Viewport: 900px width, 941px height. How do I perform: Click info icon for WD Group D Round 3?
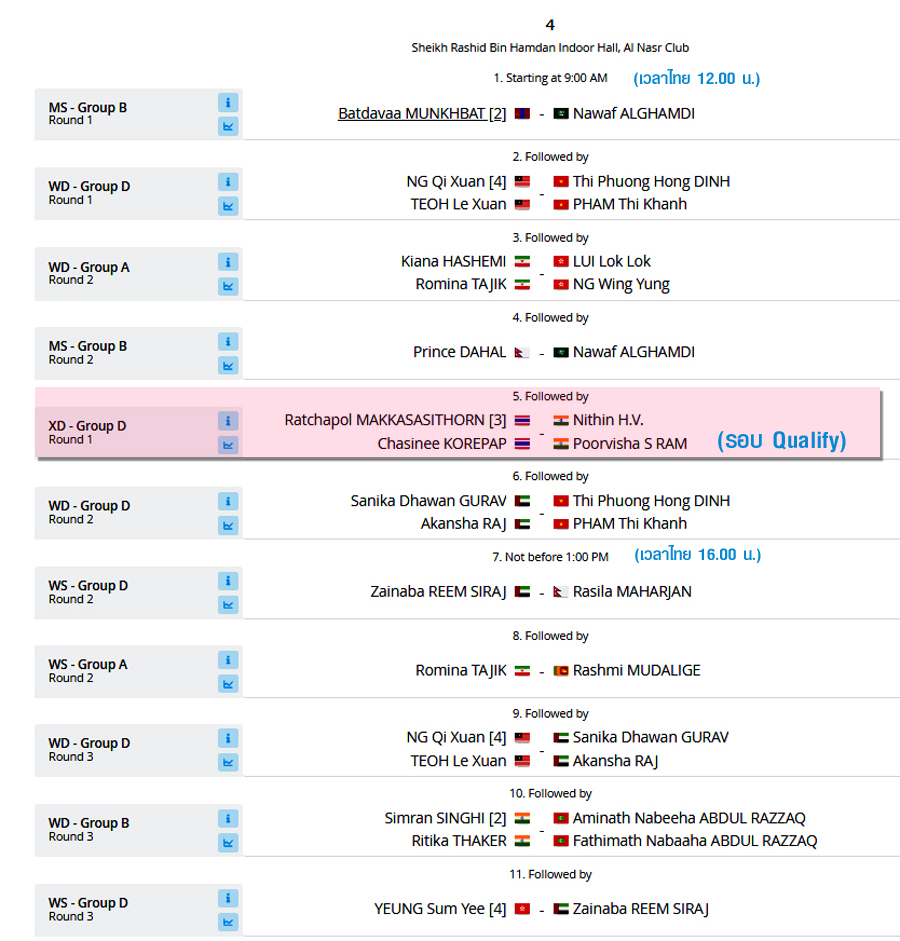pos(228,738)
